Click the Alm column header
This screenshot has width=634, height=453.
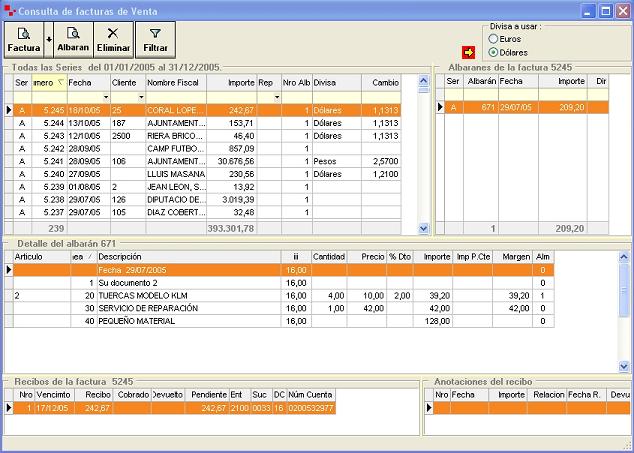pyautogui.click(x=543, y=257)
